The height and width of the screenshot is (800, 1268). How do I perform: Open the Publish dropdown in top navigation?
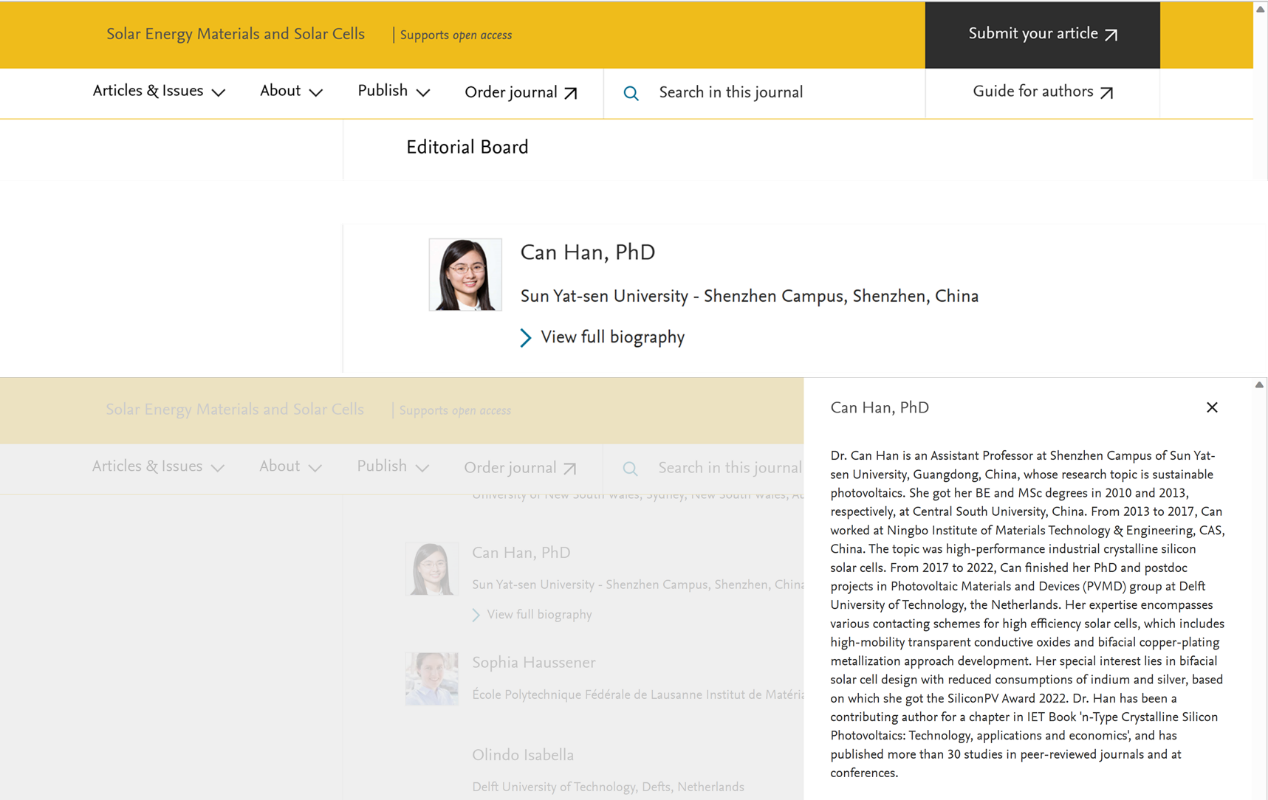pos(393,92)
